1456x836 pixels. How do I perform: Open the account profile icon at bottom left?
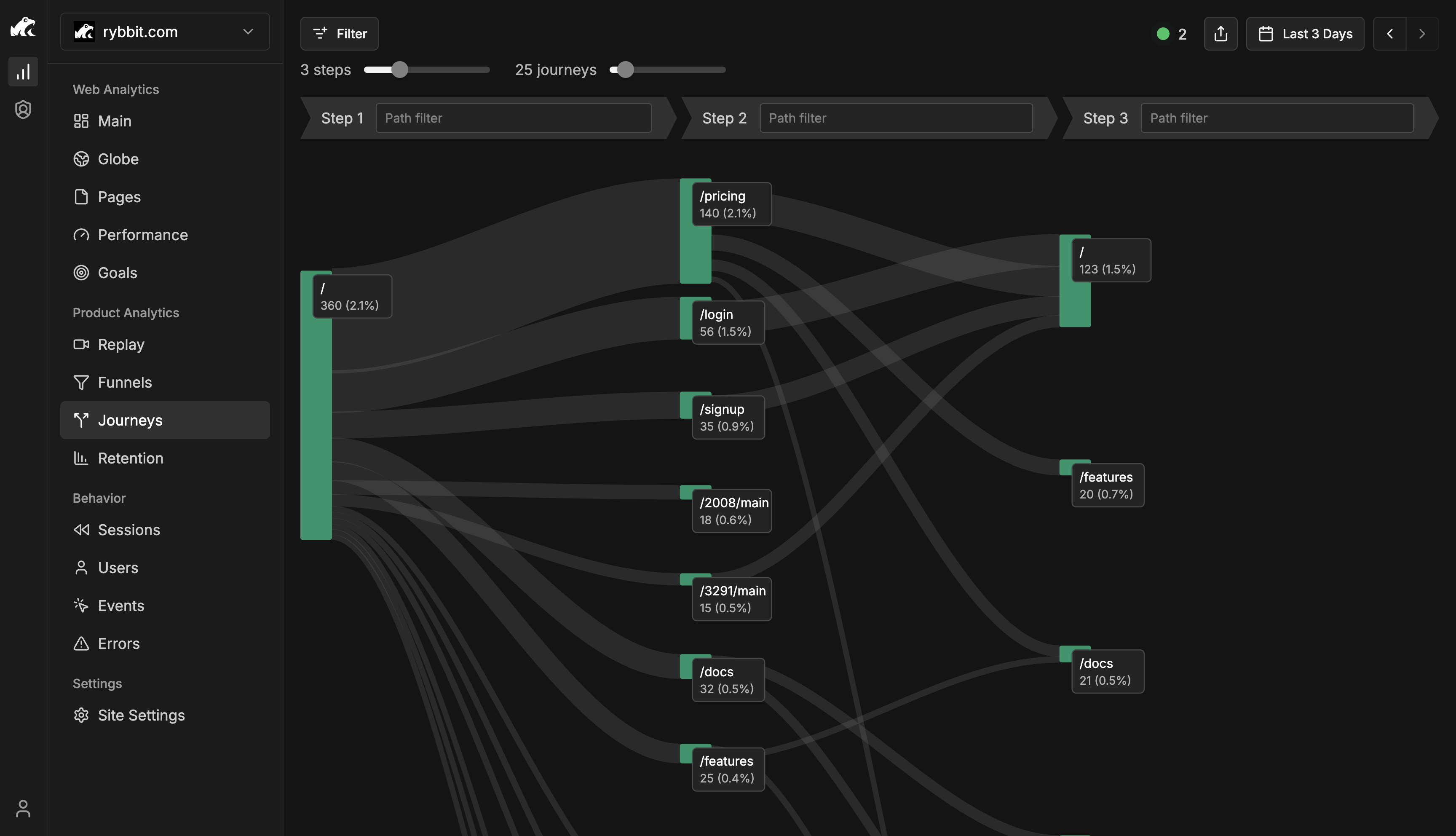[23, 809]
